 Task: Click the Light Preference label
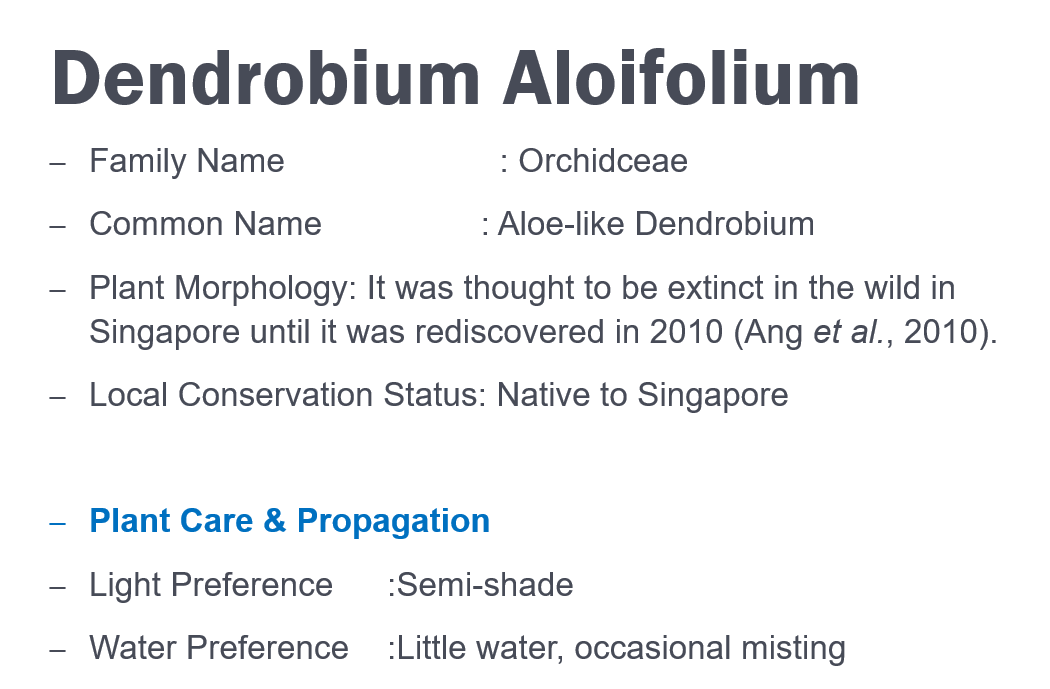pyautogui.click(x=211, y=585)
